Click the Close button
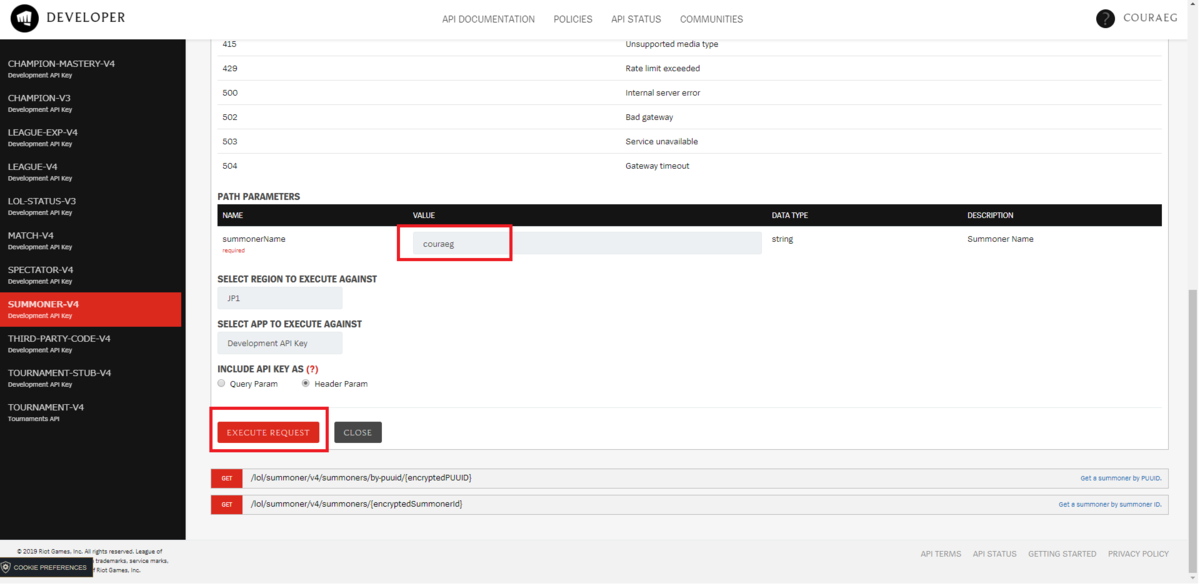 point(358,432)
